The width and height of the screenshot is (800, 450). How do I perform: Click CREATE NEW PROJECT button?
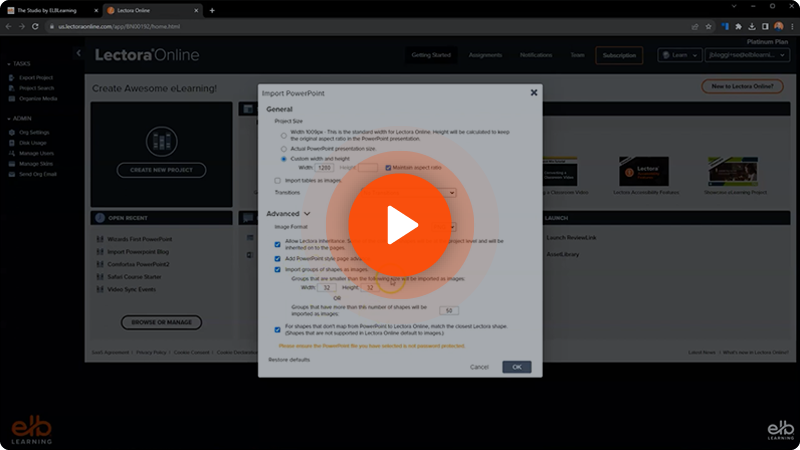point(161,170)
